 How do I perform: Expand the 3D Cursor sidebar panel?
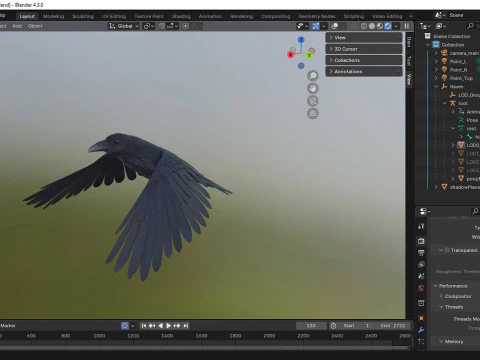point(364,49)
